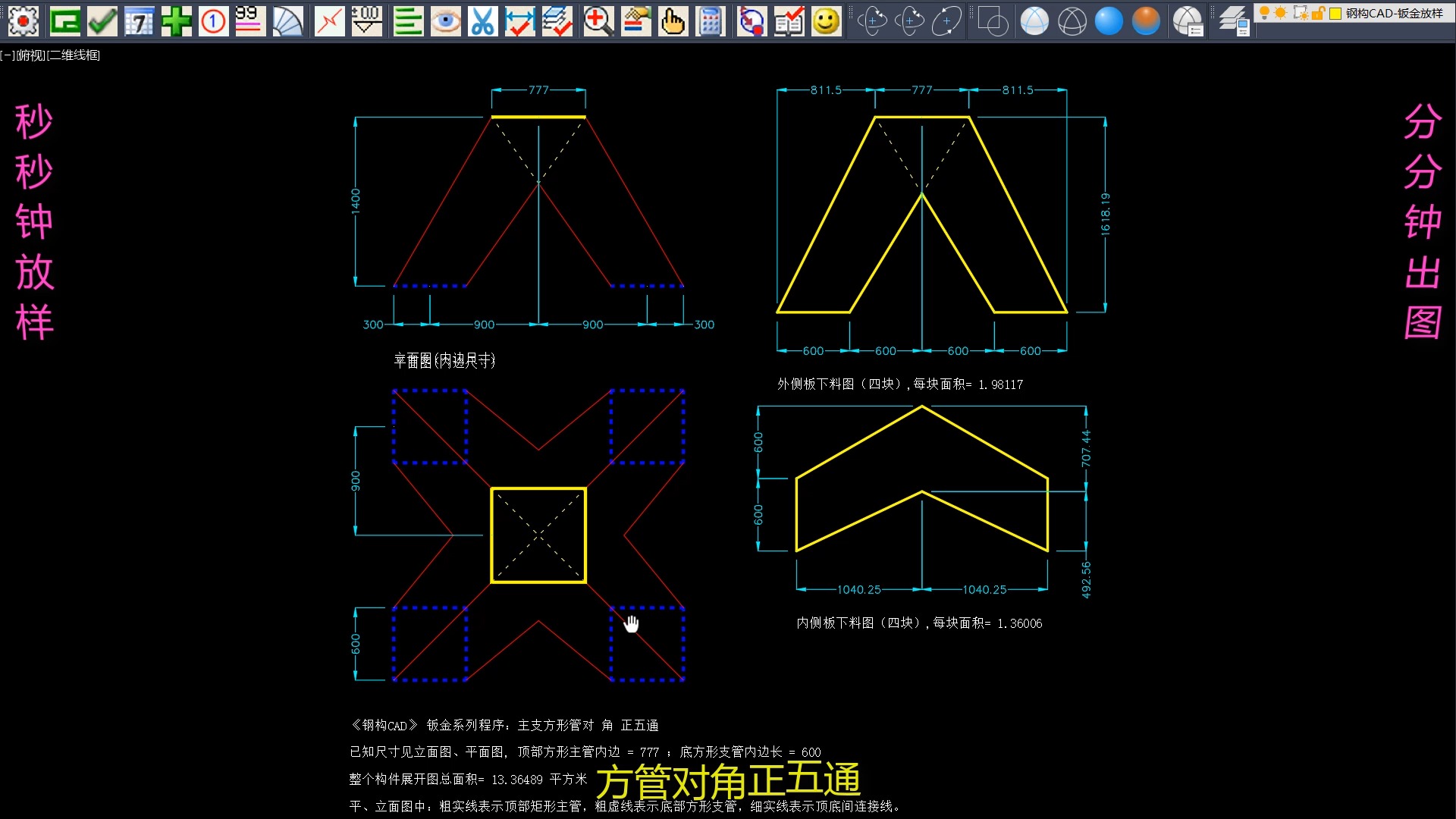Open the calculator tool
Viewport: 1456px width, 819px height.
711,21
